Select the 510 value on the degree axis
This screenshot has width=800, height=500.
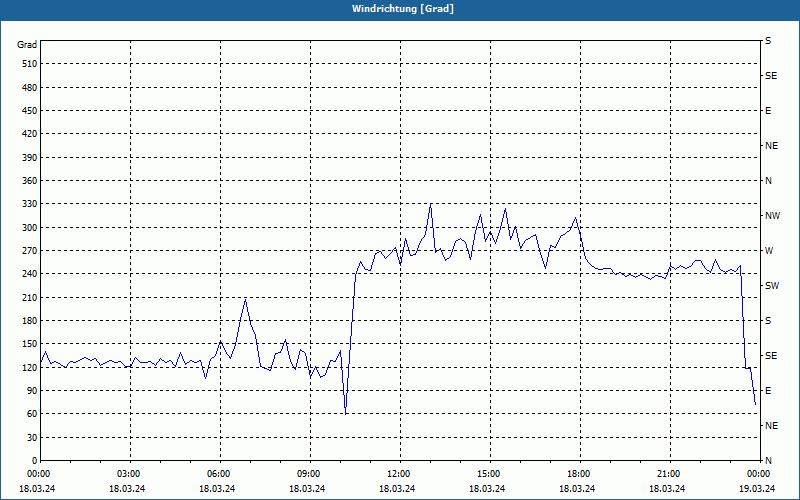[x=30, y=64]
